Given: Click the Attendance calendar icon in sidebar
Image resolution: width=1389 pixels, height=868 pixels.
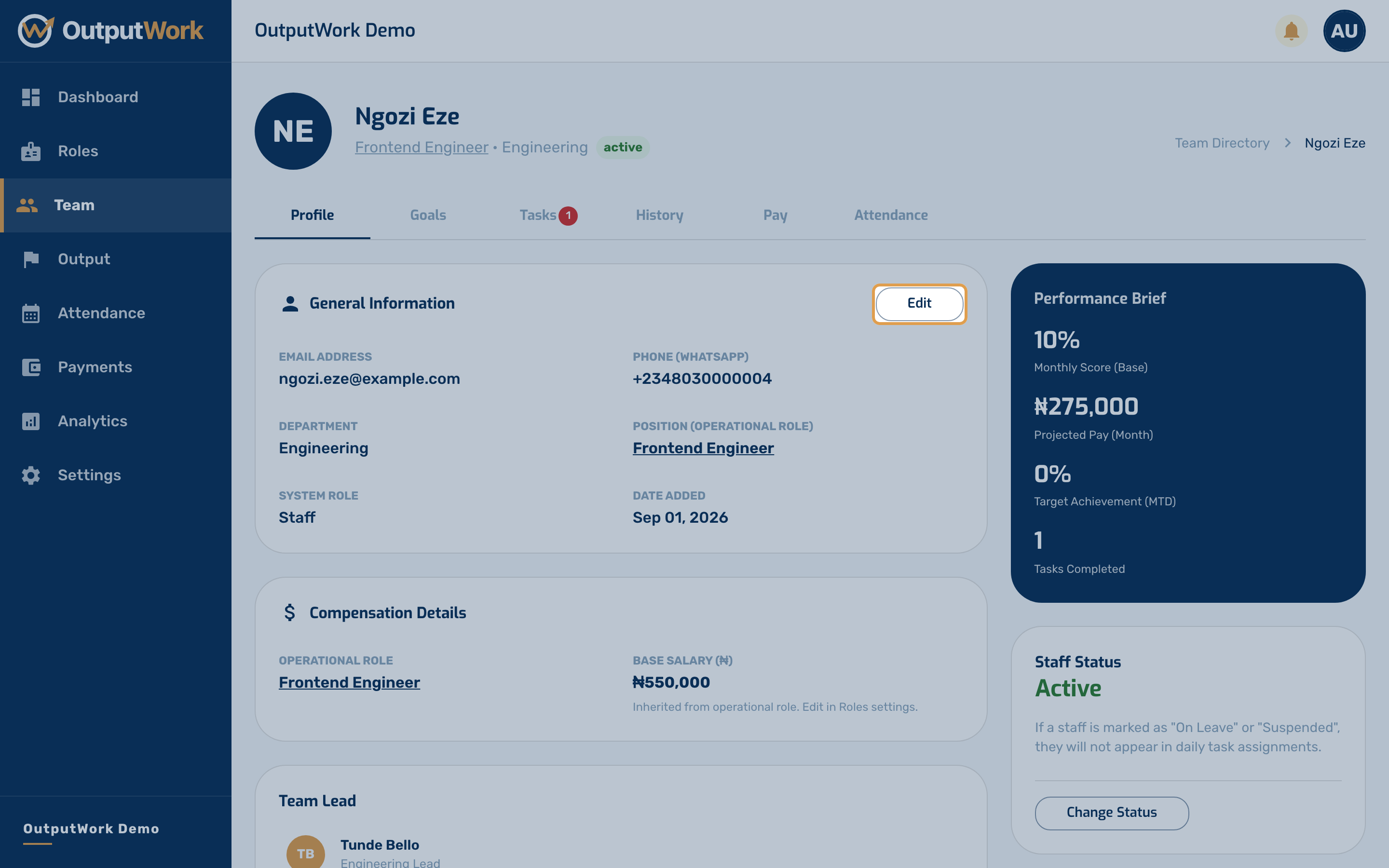Looking at the screenshot, I should tap(31, 313).
